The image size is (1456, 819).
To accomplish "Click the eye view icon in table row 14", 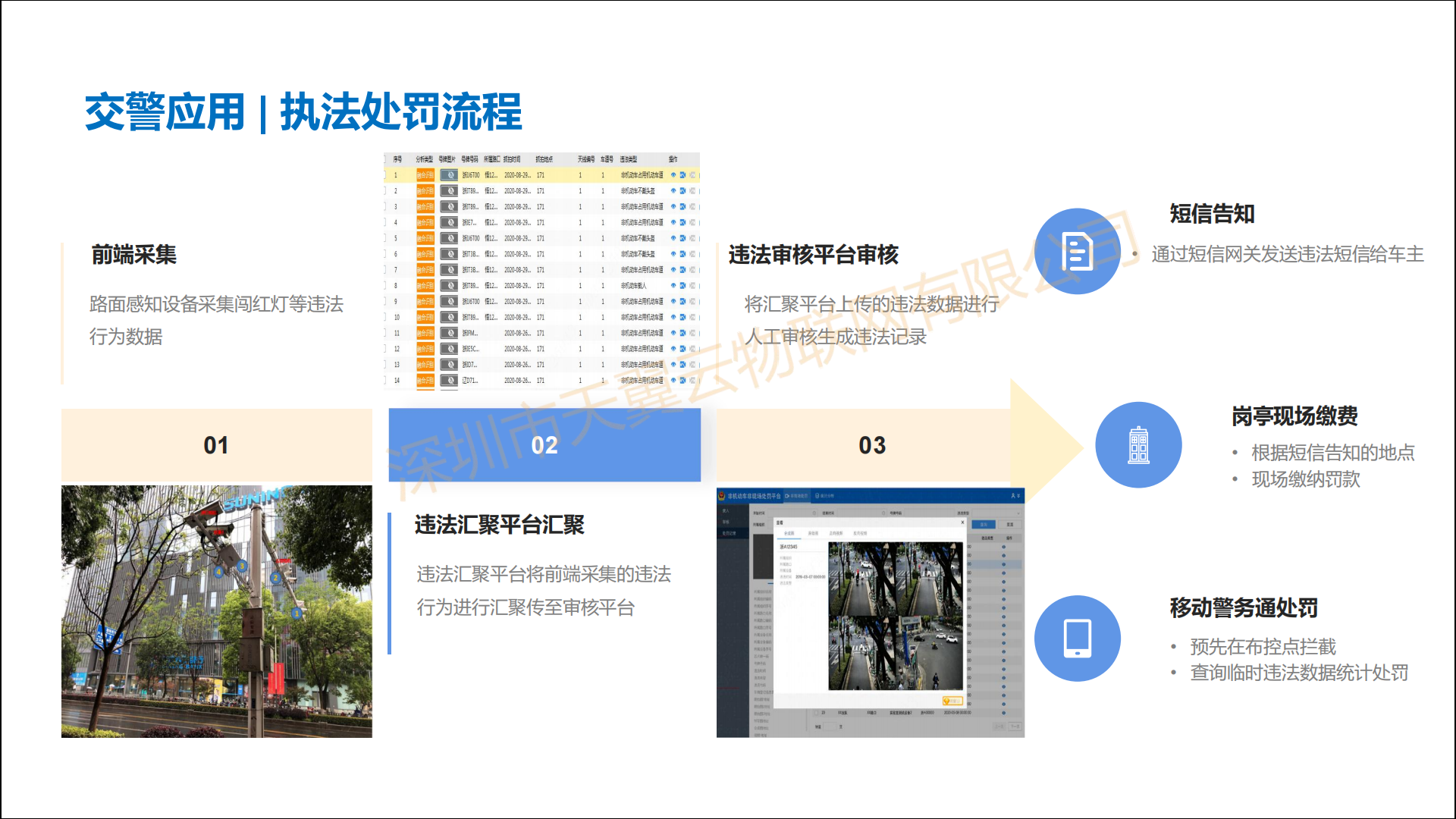I will point(673,380).
